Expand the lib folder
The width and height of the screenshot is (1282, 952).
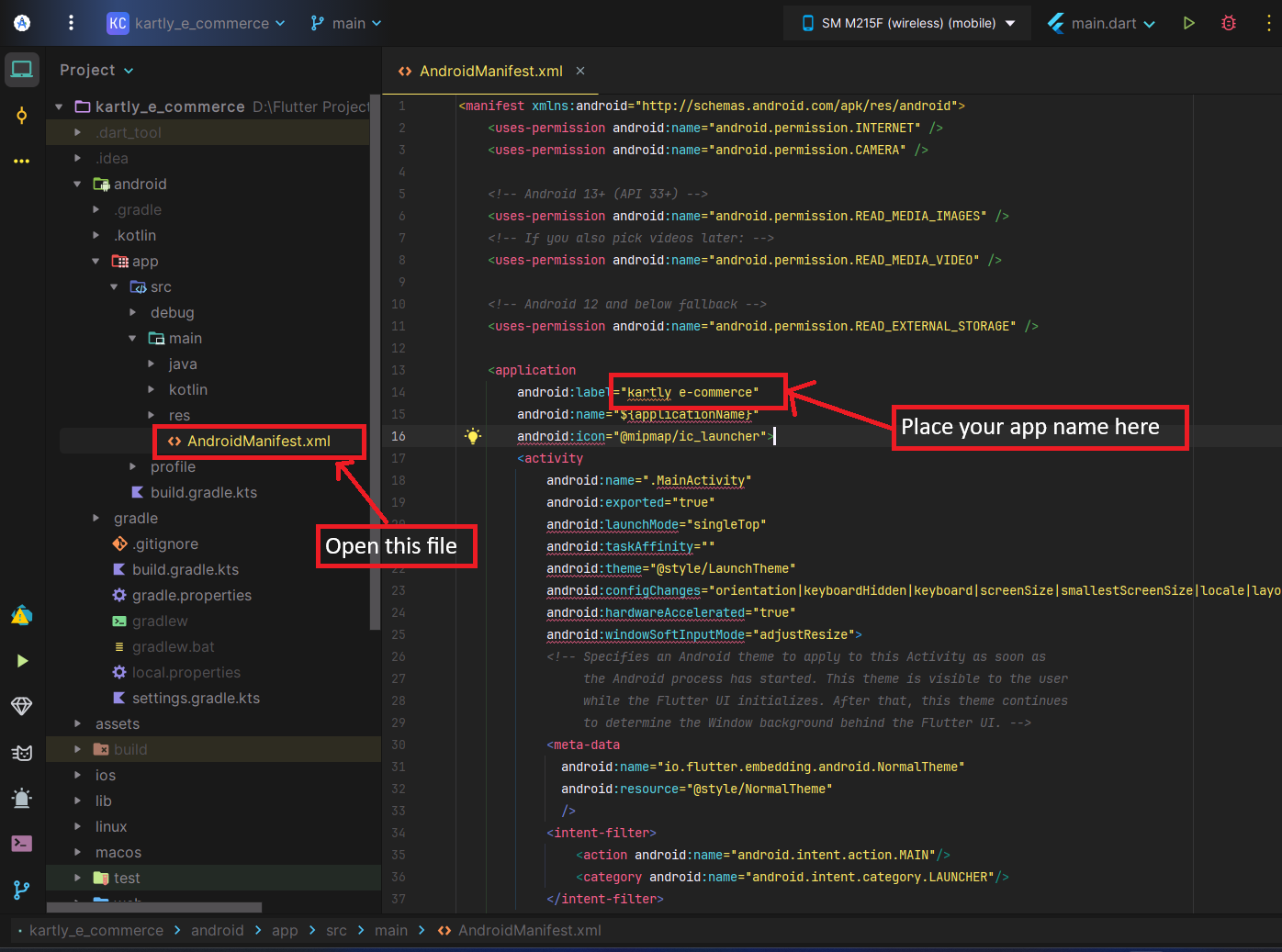click(77, 801)
